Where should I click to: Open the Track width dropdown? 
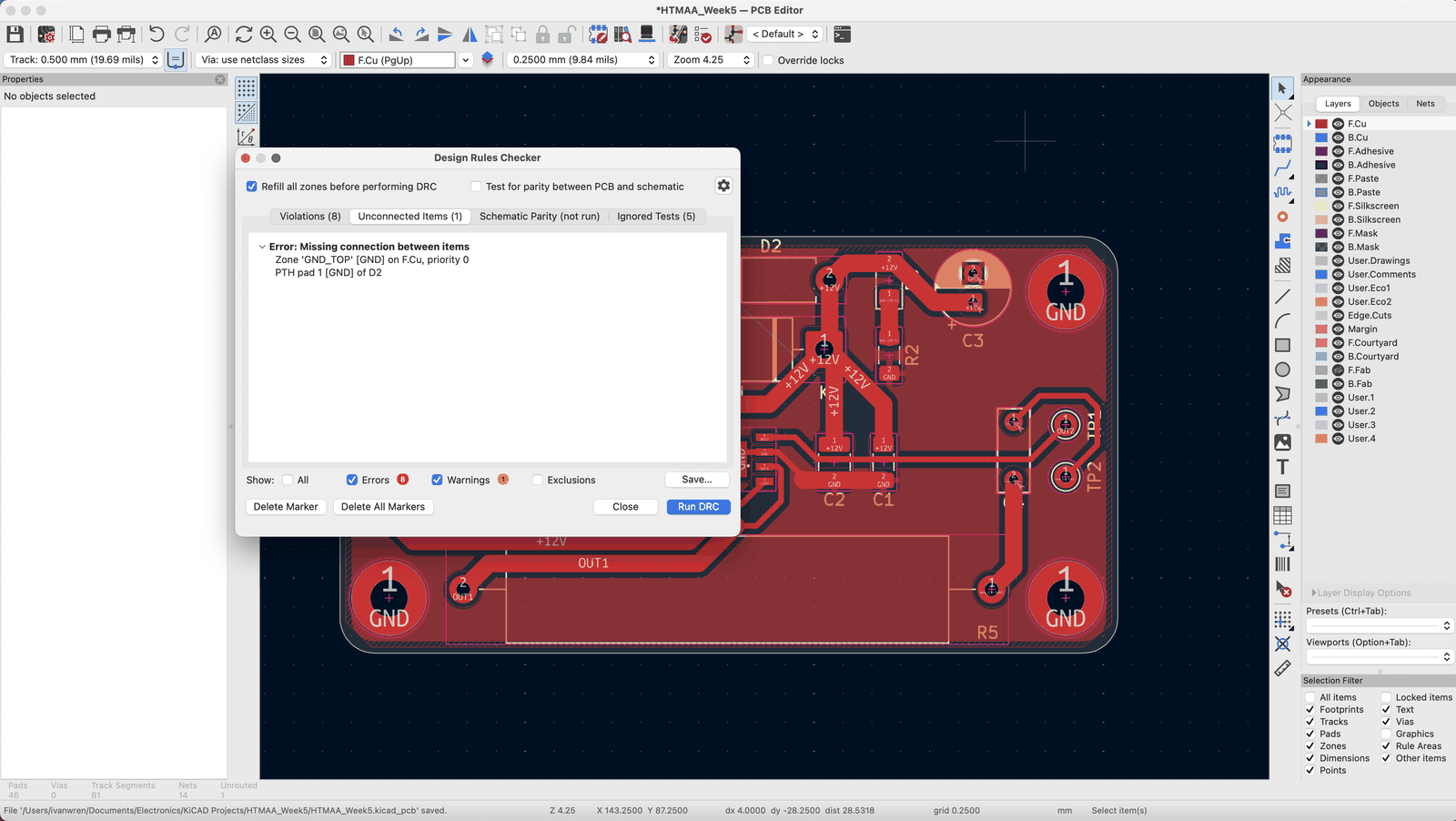[84, 60]
